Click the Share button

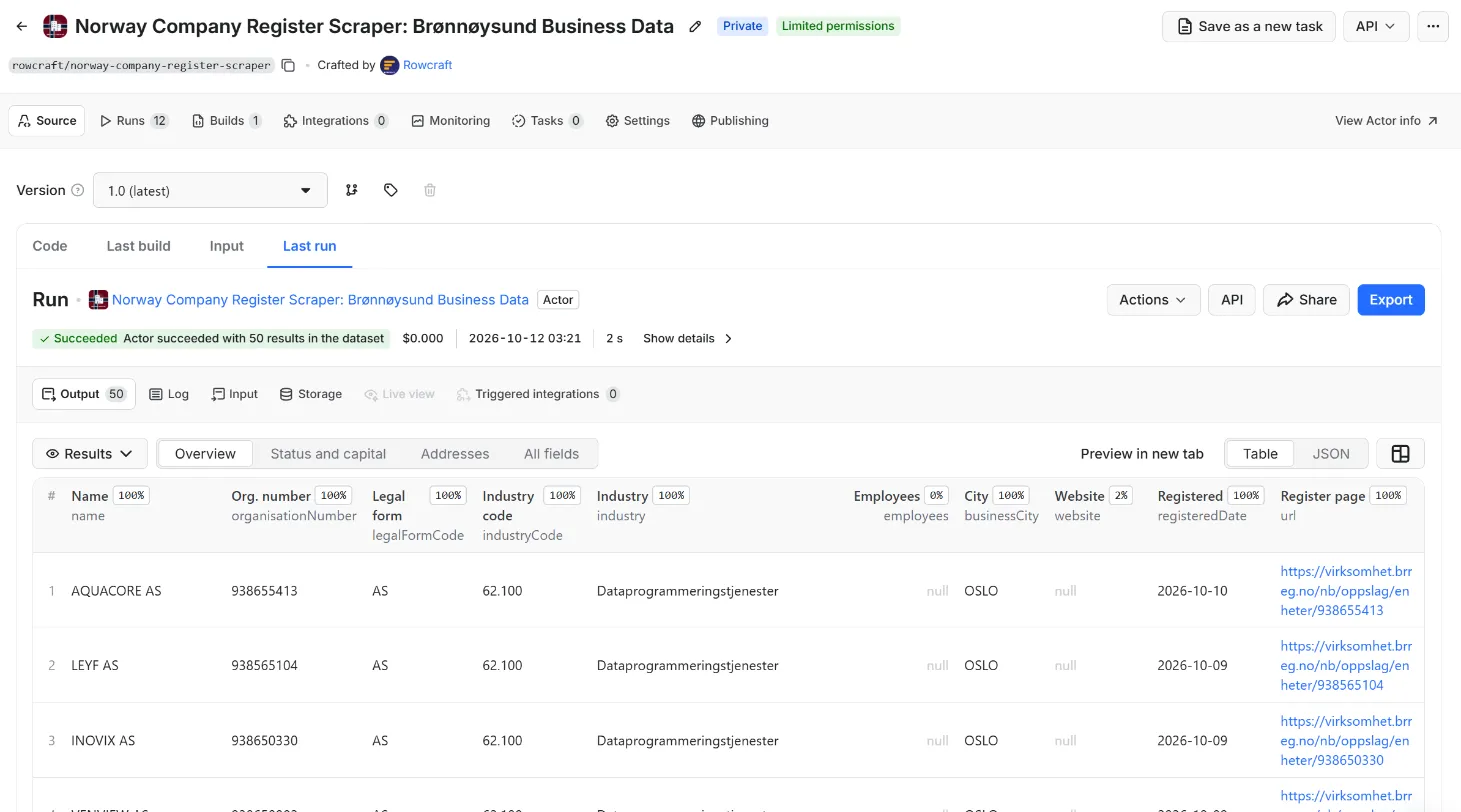click(1307, 300)
